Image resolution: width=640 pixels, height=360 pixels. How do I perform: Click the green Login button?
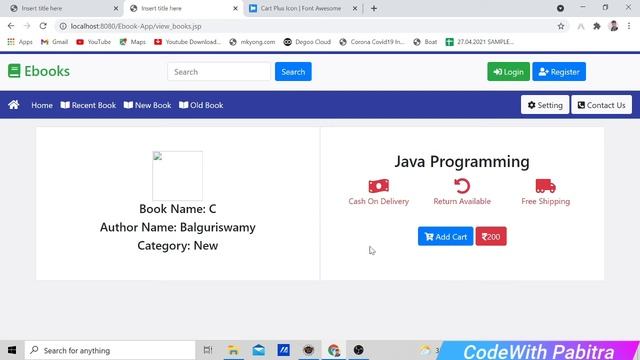point(508,72)
